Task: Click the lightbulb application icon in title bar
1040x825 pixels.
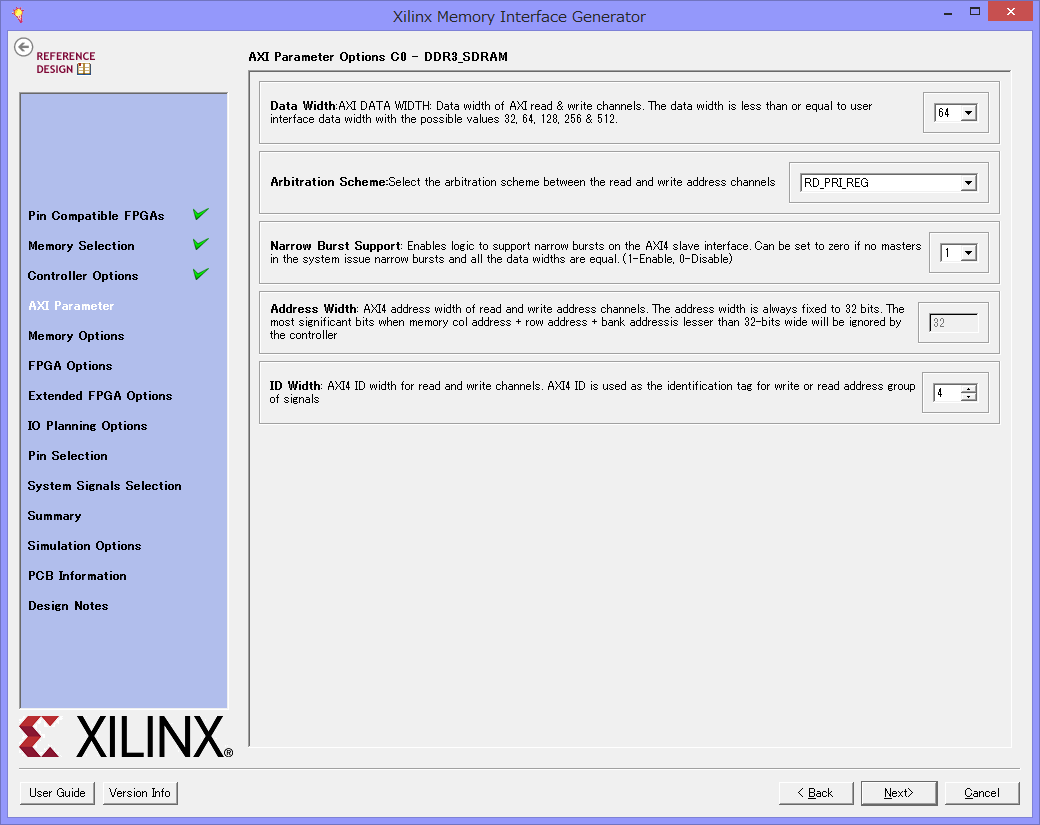Action: [x=17, y=15]
